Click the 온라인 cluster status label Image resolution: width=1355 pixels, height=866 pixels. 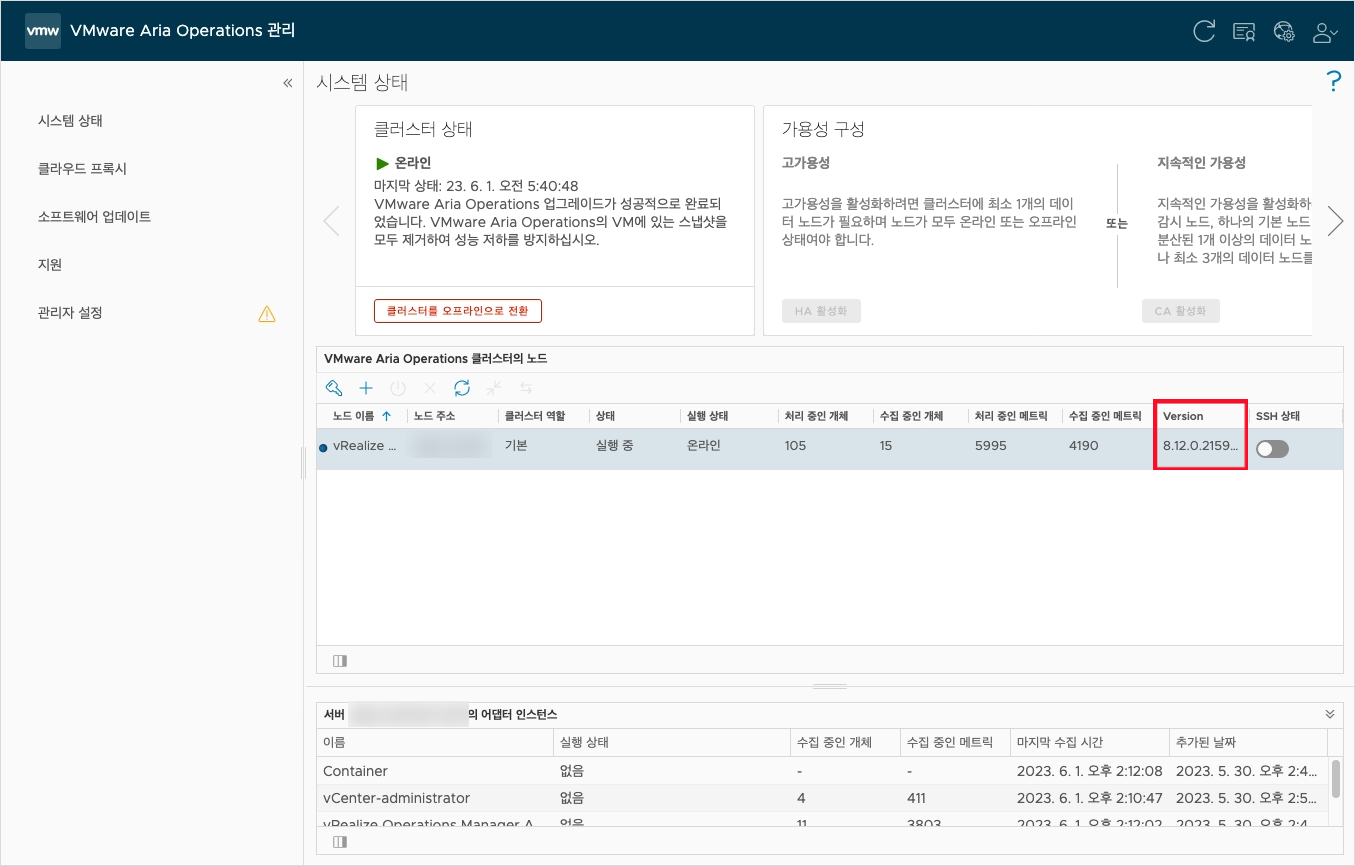point(413,163)
